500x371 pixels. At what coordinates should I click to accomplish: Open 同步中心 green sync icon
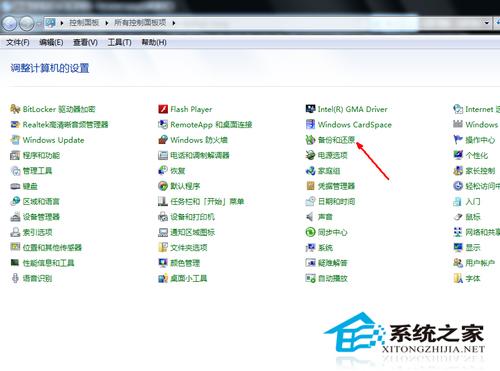[310, 232]
